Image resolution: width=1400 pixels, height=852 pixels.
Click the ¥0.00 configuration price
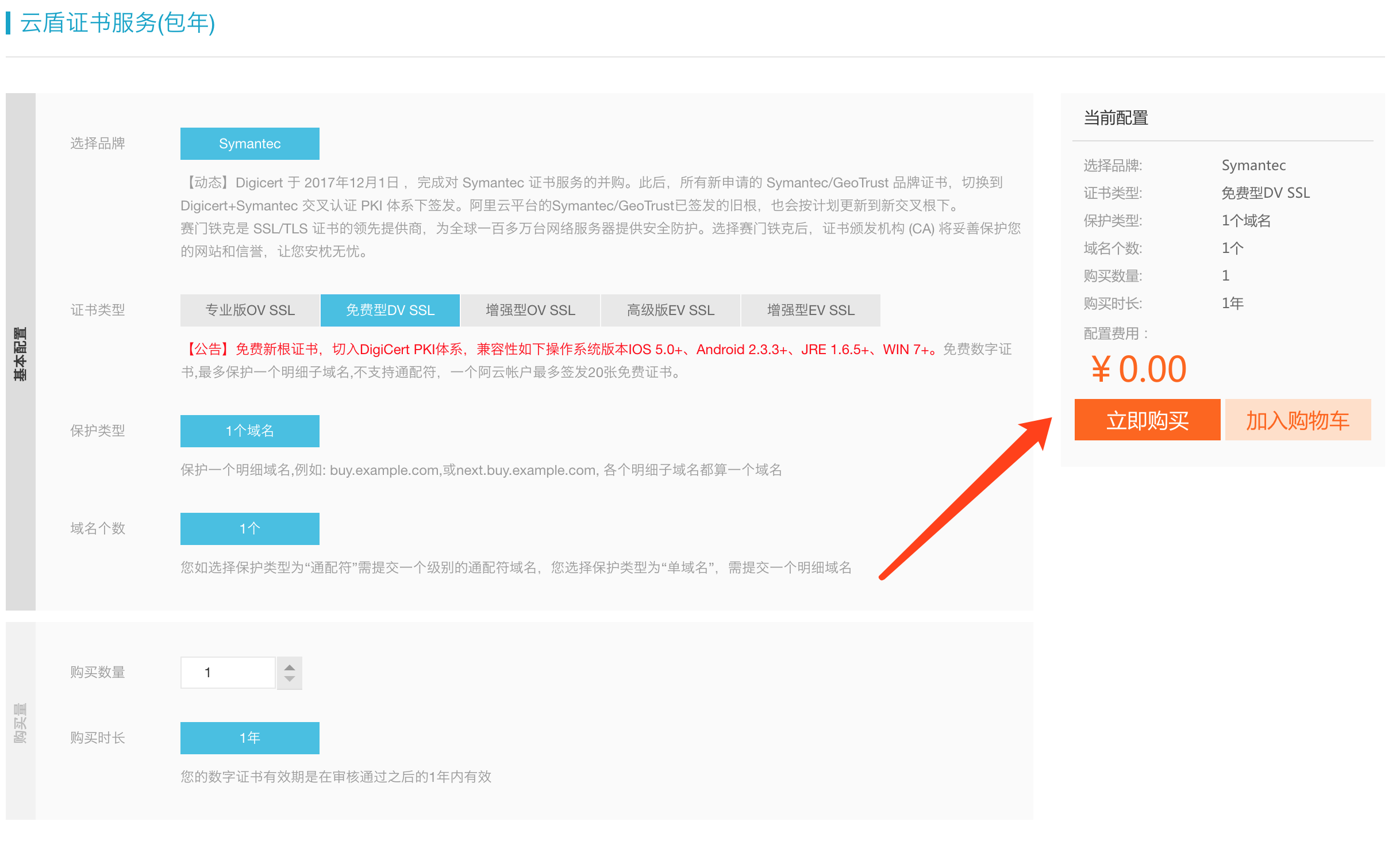(1139, 369)
